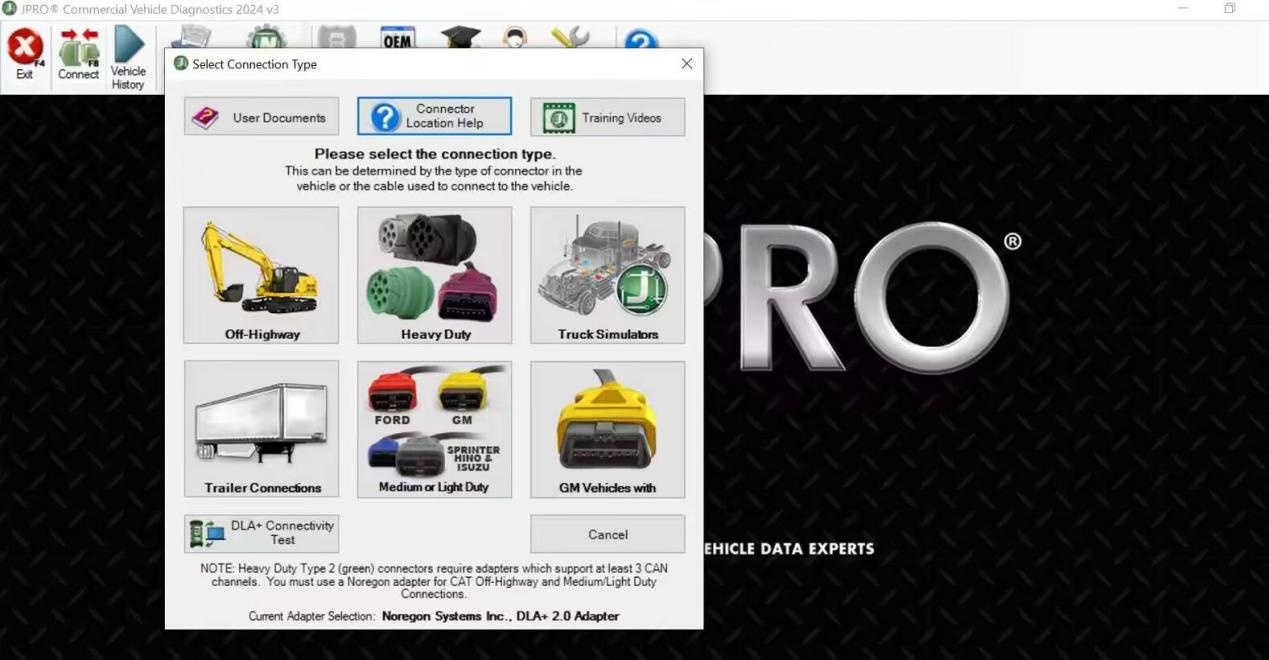1269x660 pixels.
Task: Open Connector Location Help
Action: 434,116
